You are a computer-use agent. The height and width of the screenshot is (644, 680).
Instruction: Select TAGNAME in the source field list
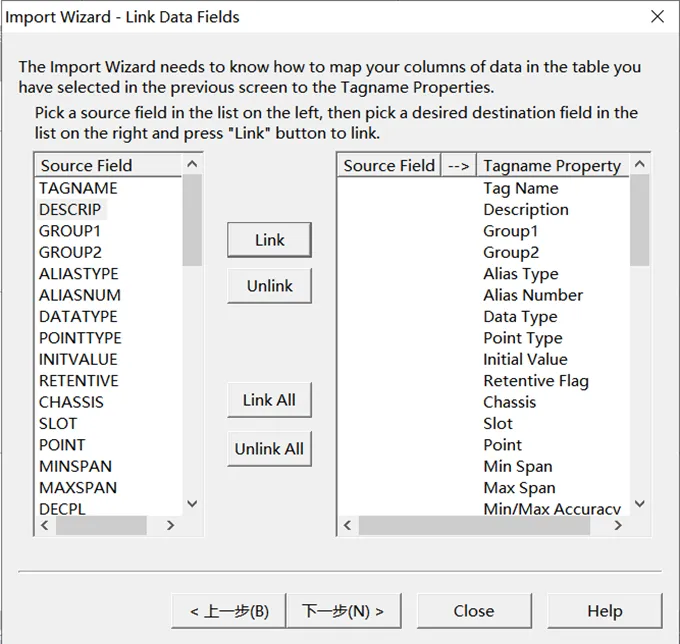pos(78,188)
